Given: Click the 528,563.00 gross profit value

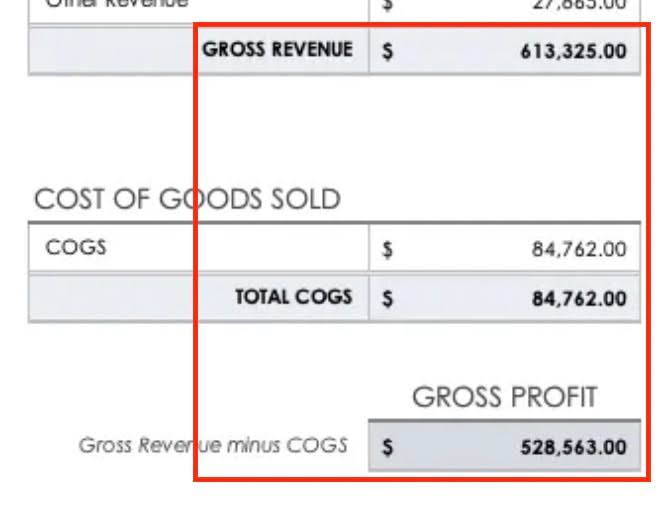Looking at the screenshot, I should [574, 446].
